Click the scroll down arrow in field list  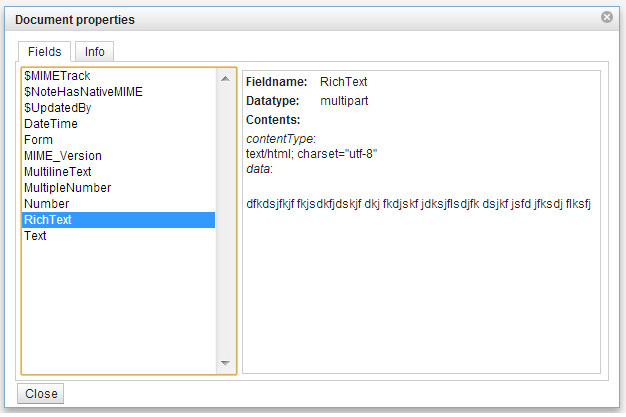225,363
